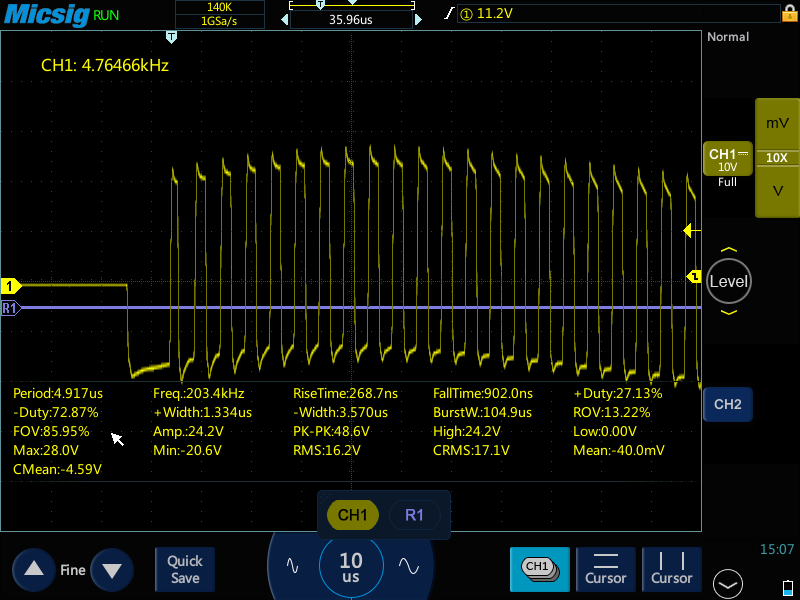
Task: Select the CRMS:17.1V measurement
Action: pos(471,450)
